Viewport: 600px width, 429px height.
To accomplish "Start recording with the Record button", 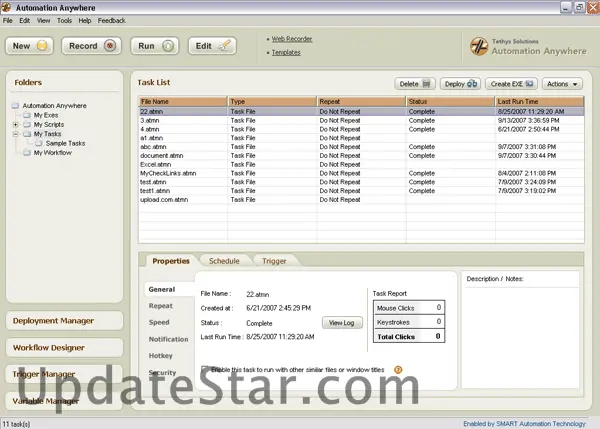I will pyautogui.click(x=91, y=46).
